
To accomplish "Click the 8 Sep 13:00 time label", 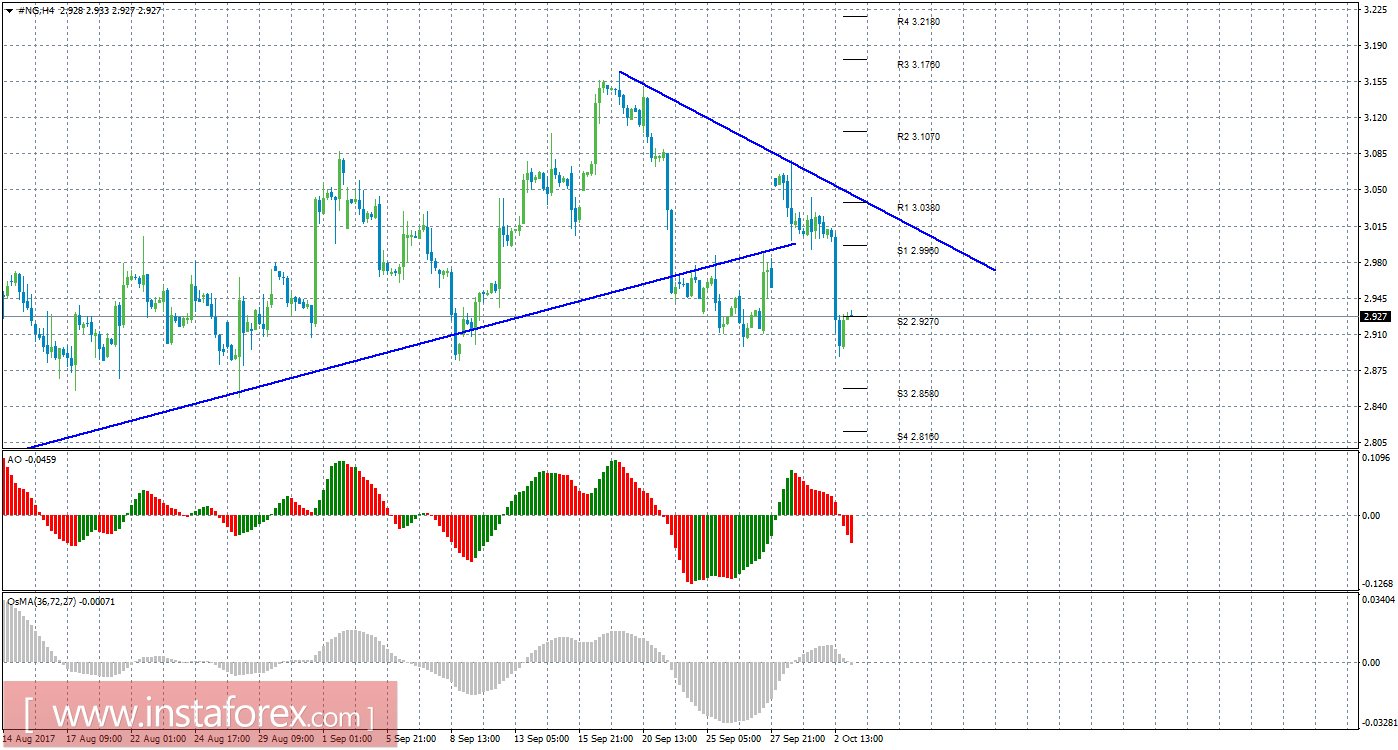I will 475,739.
